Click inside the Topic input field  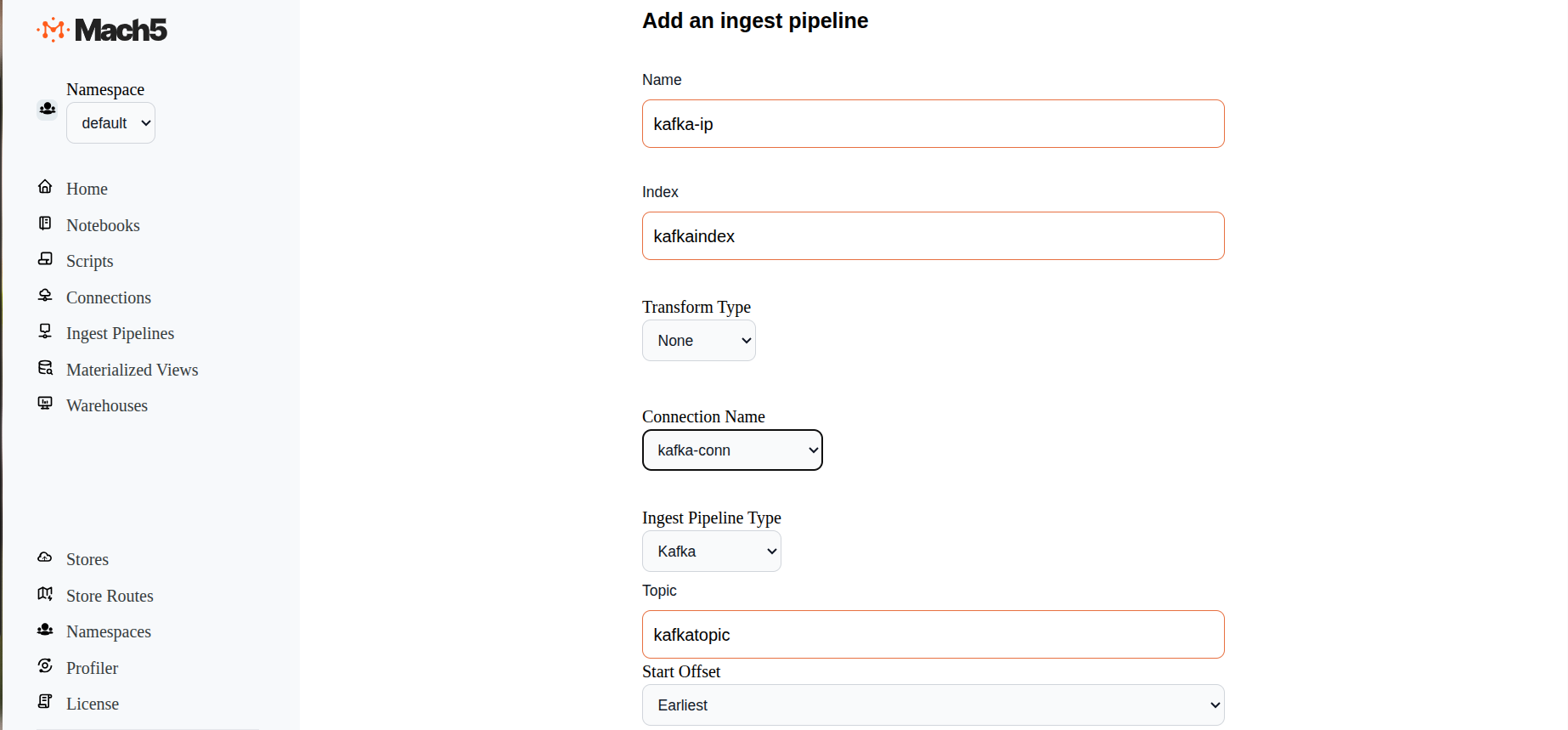(932, 634)
